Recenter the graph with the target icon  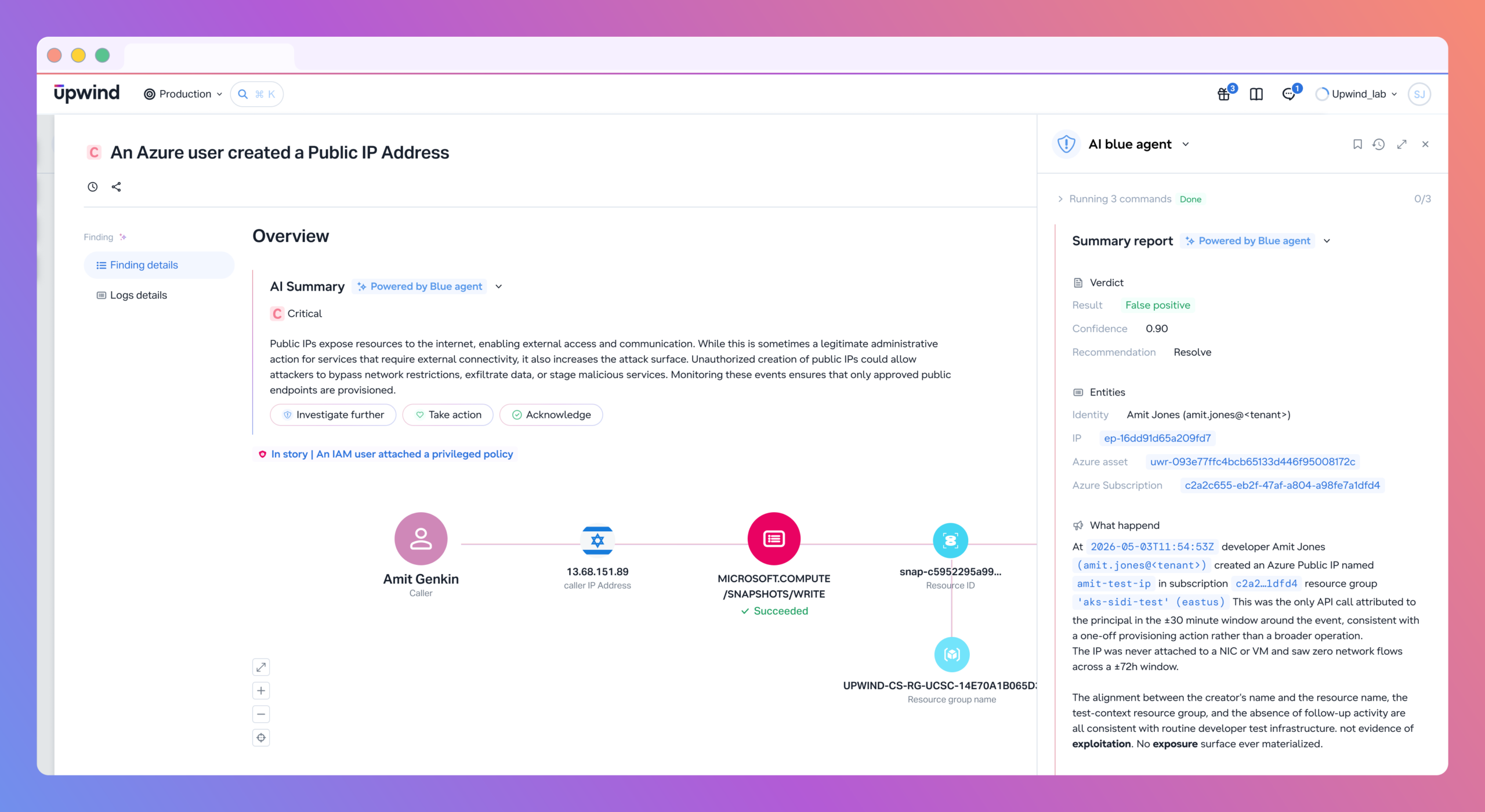(261, 738)
